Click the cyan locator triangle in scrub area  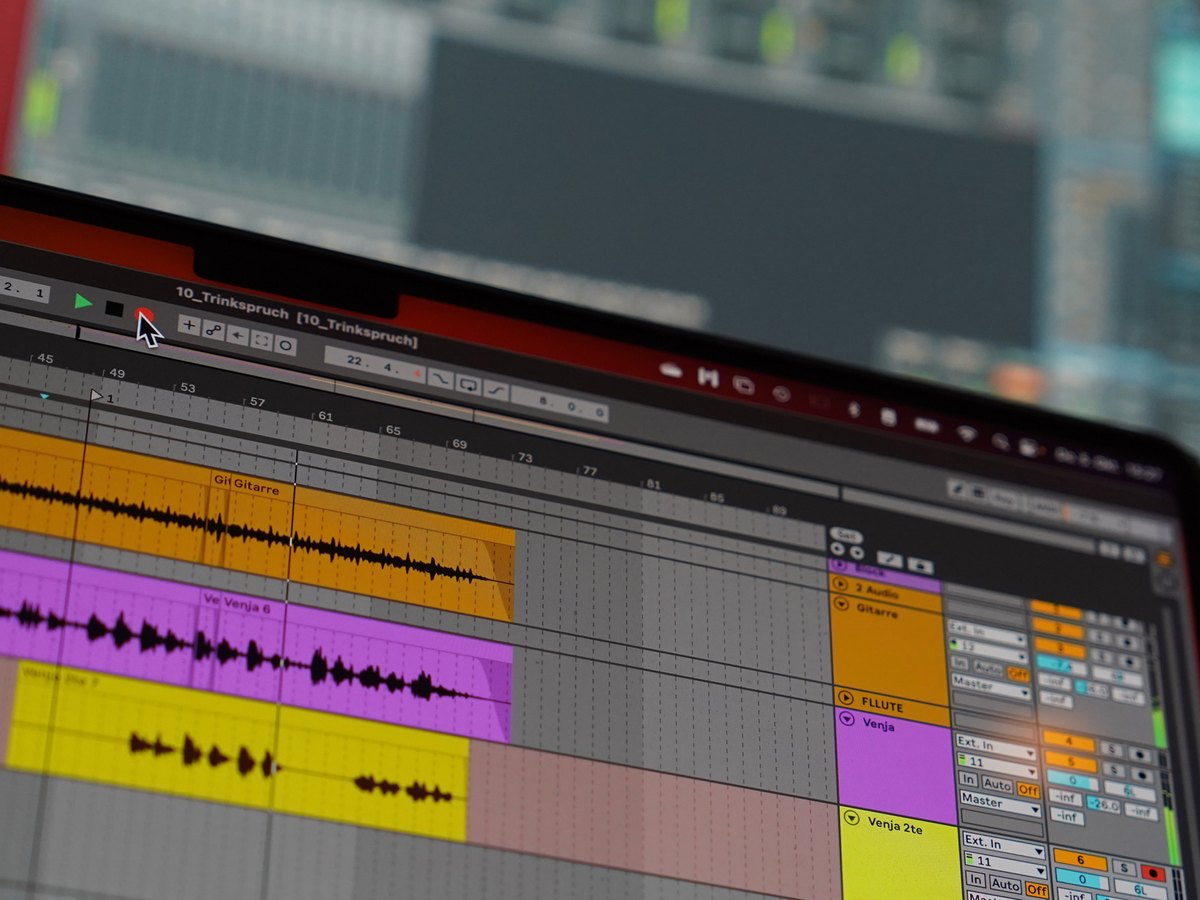[x=44, y=397]
